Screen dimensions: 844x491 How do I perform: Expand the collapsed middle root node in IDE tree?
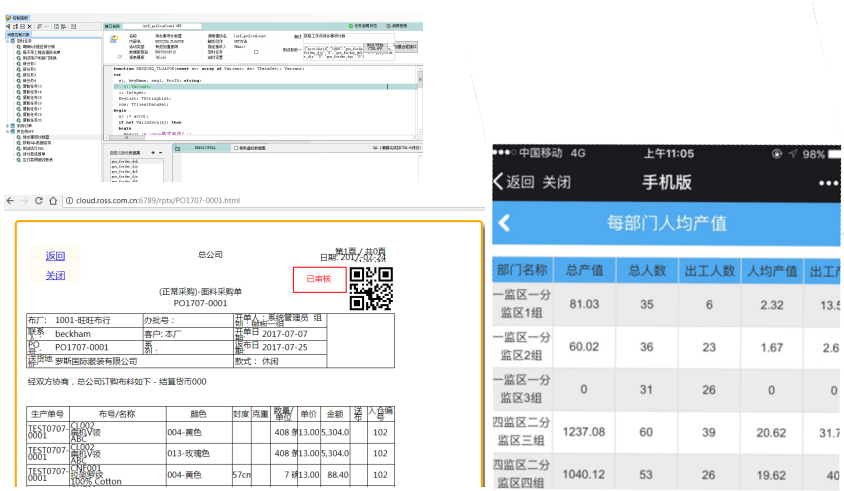point(8,125)
